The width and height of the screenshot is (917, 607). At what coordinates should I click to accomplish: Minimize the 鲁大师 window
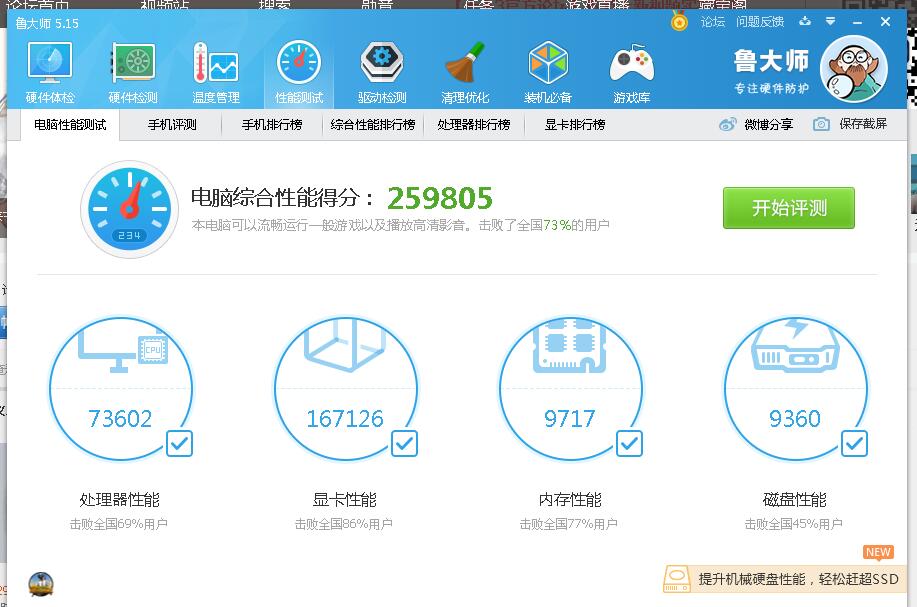click(857, 22)
